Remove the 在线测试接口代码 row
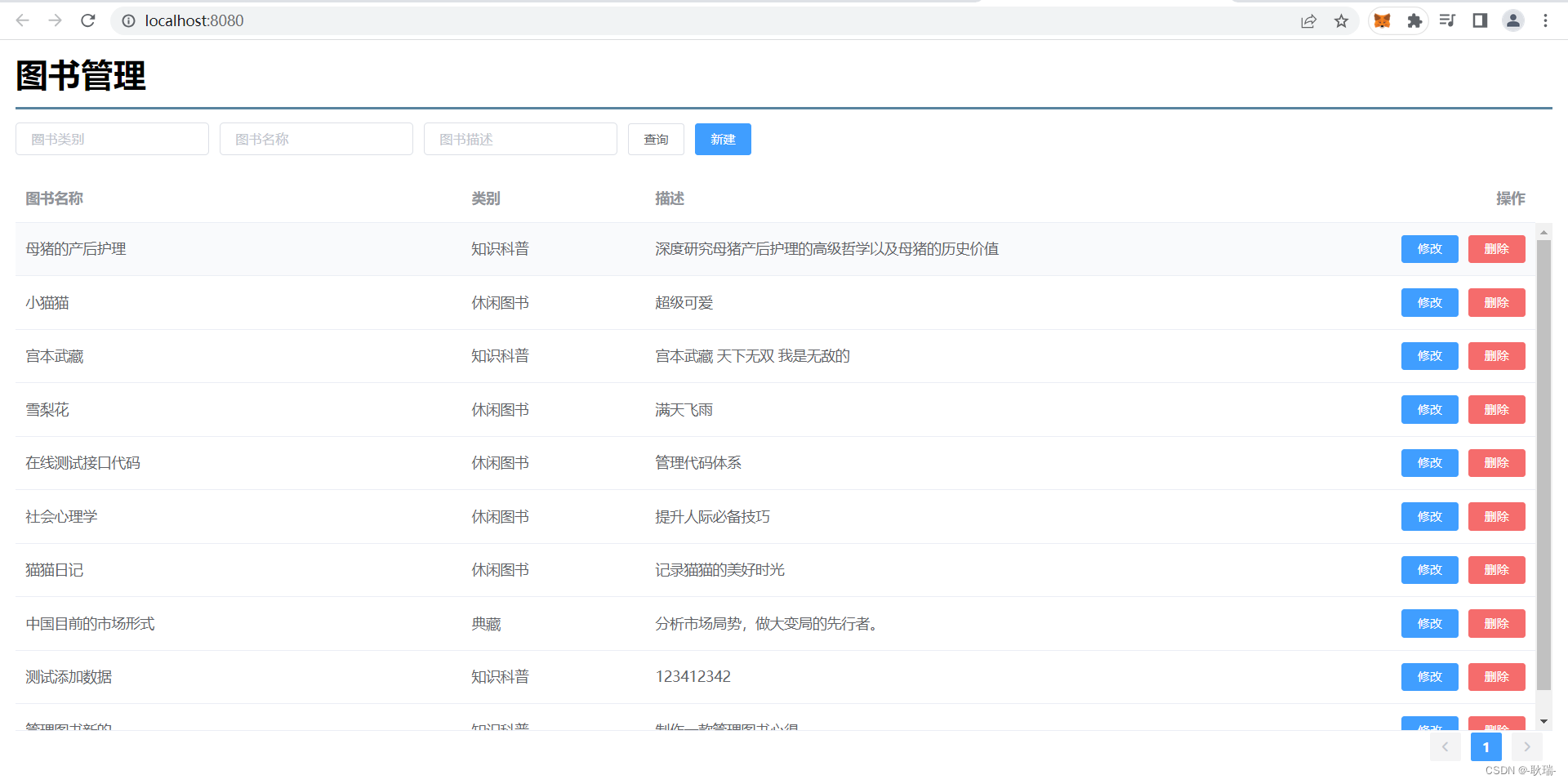This screenshot has width=1568, height=784. coord(1496,463)
